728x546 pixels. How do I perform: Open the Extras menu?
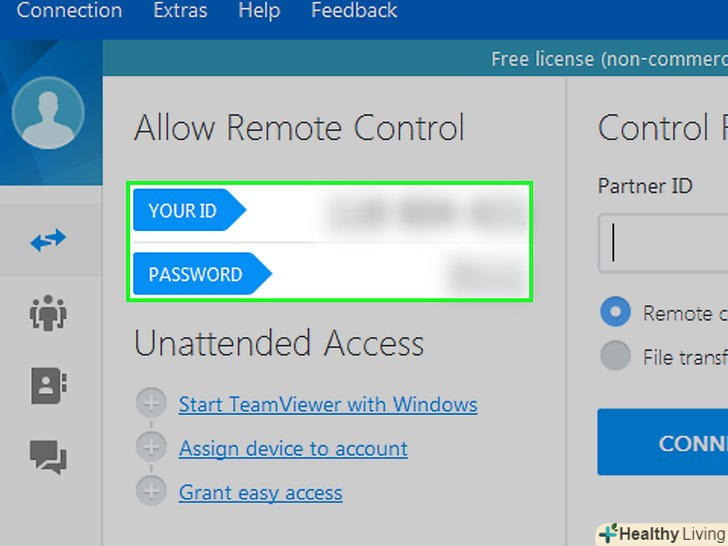click(180, 12)
